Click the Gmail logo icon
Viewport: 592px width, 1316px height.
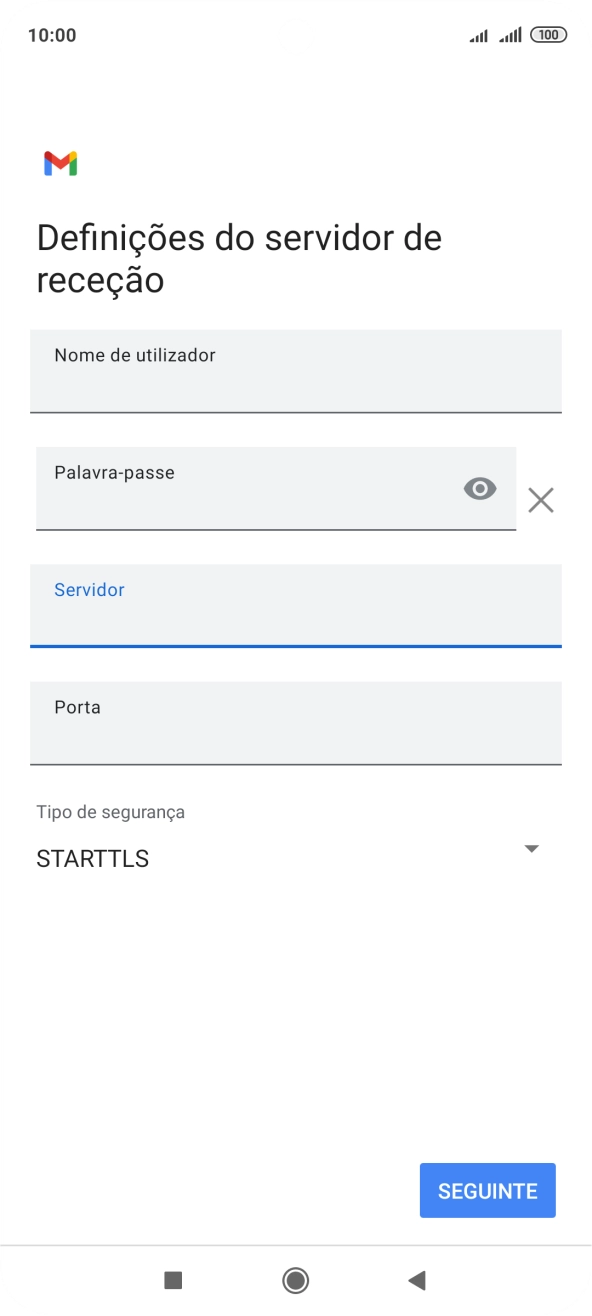click(59, 164)
